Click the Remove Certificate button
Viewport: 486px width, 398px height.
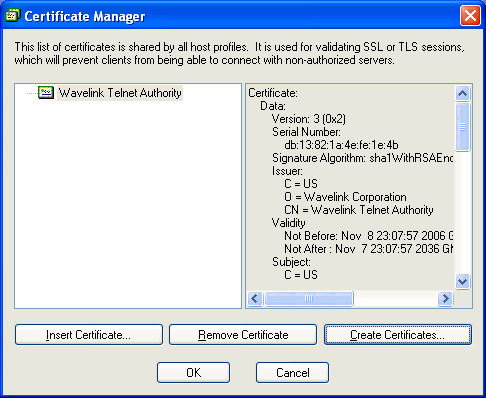(x=243, y=335)
